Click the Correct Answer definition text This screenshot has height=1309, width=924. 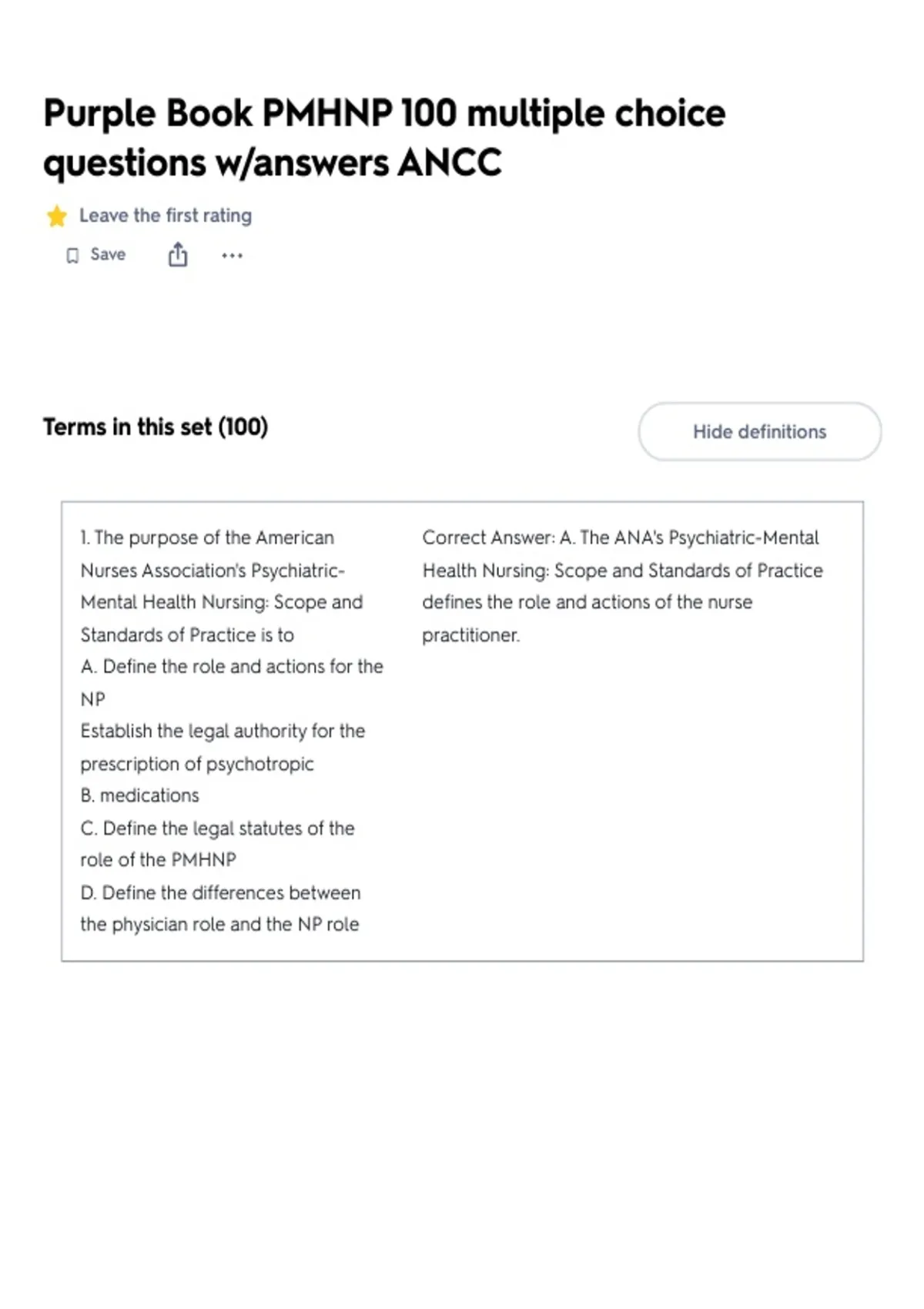tap(622, 586)
